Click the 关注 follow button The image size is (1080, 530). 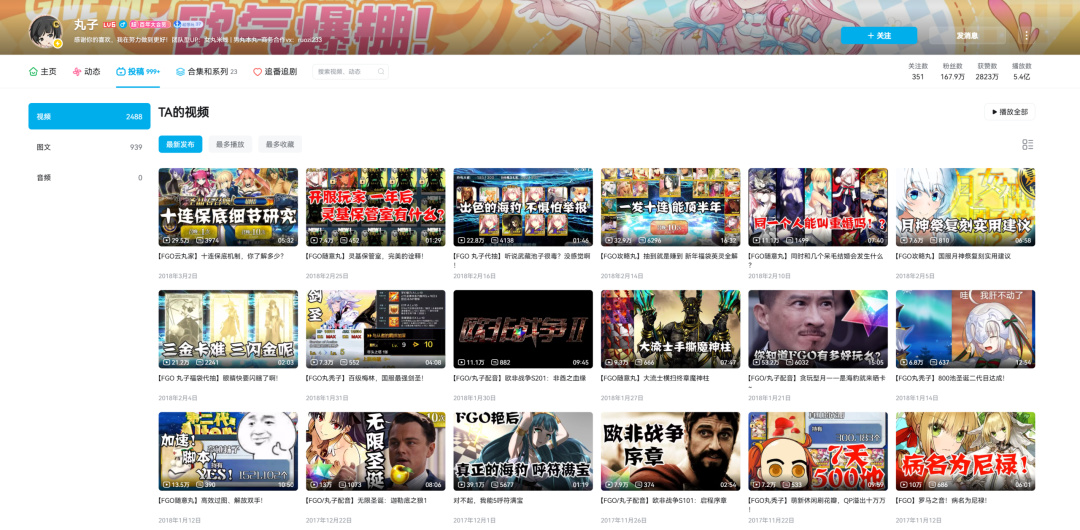[x=879, y=35]
